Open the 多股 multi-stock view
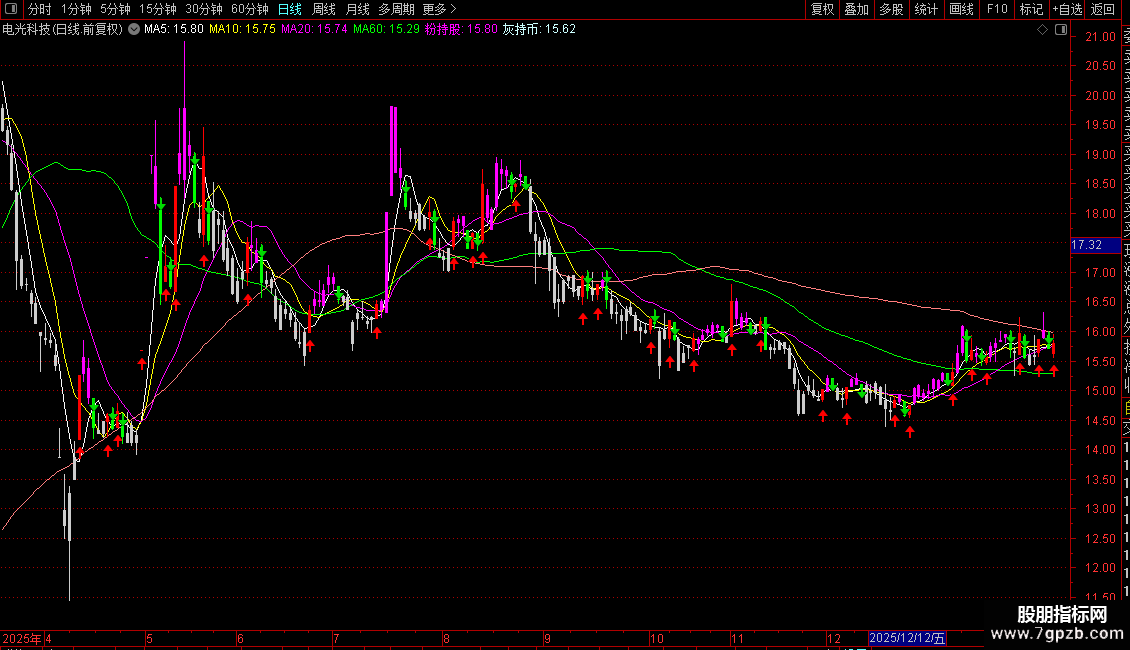 [x=891, y=9]
